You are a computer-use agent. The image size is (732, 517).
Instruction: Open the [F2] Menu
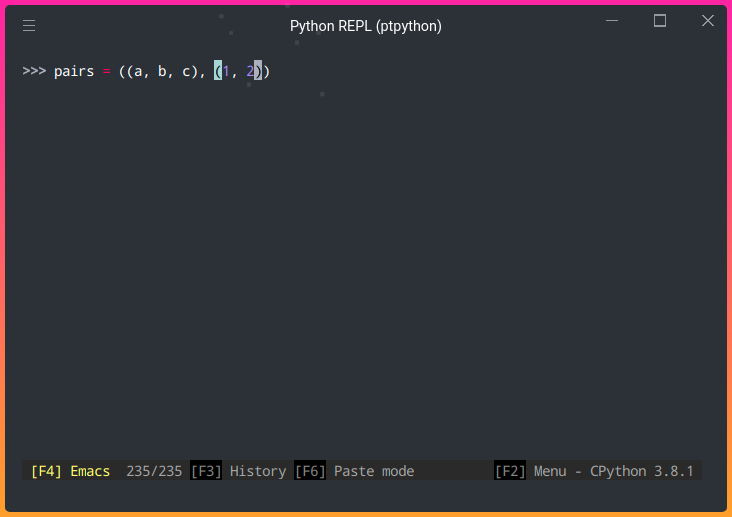[510, 471]
